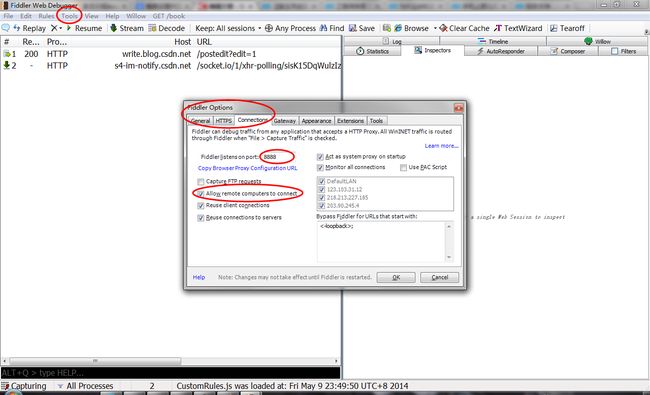Viewport: 650px width, 395px height.
Task: Enable Capture FTP requests checkbox
Action: pyautogui.click(x=201, y=182)
